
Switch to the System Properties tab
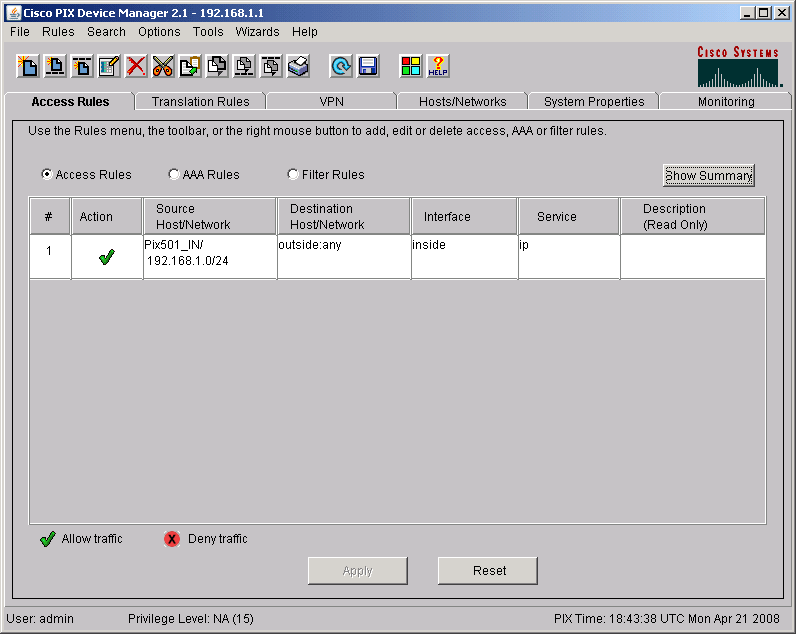click(x=594, y=102)
